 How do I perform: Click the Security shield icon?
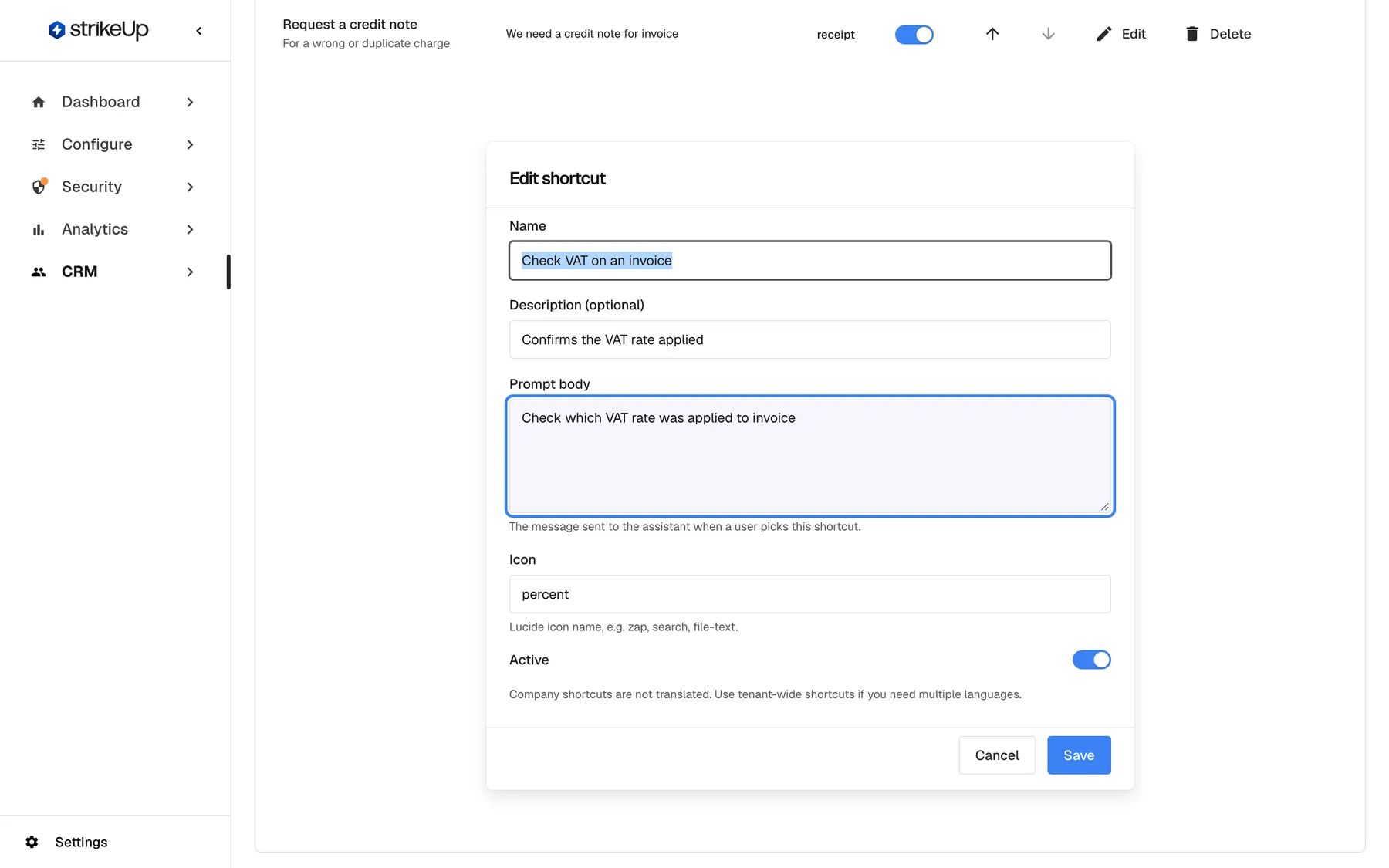39,187
